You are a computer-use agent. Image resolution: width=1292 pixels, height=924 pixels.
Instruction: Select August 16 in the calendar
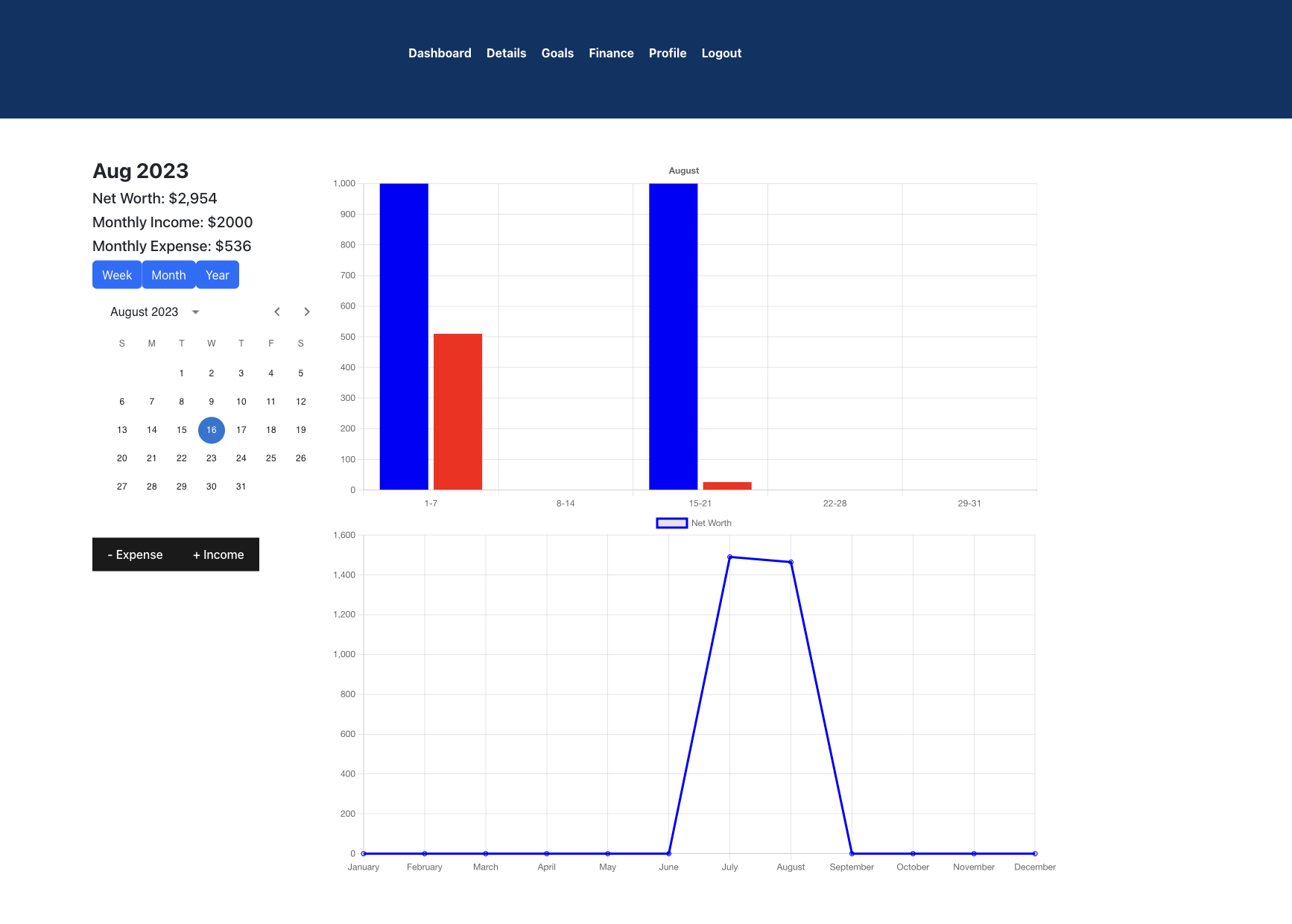pos(212,430)
